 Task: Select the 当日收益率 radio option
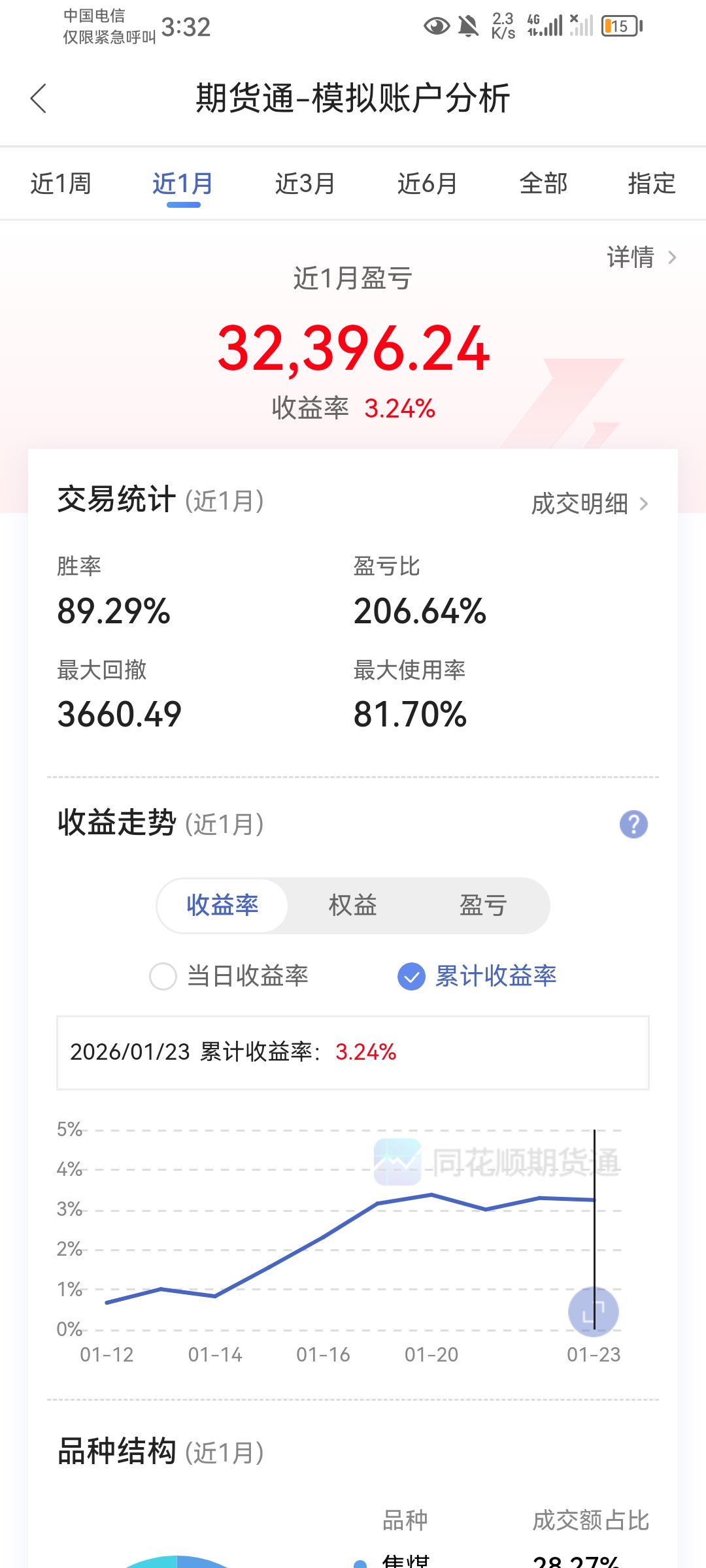[163, 977]
